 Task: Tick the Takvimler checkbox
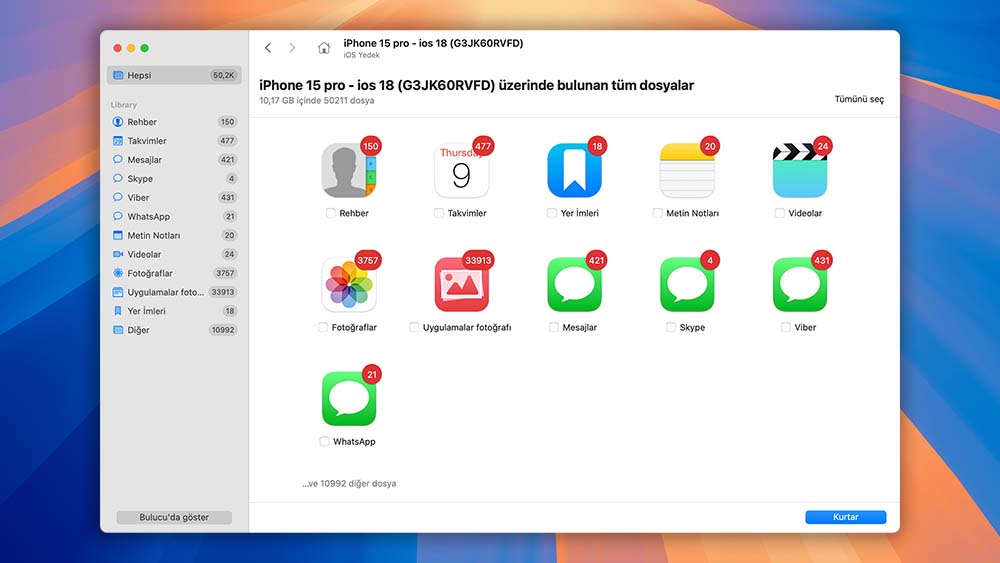(x=439, y=213)
